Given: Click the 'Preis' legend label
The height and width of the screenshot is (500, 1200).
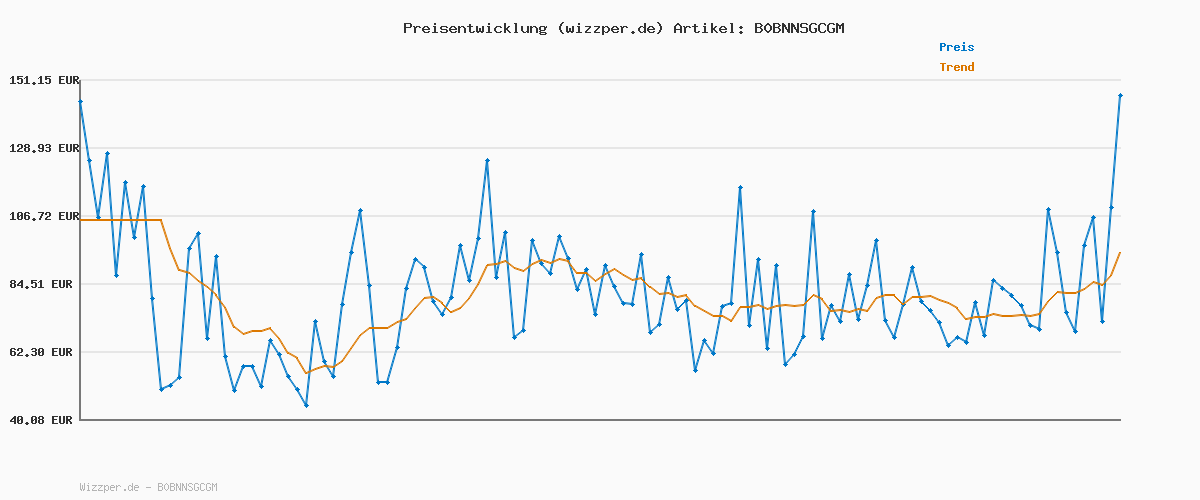Looking at the screenshot, I should pyautogui.click(x=956, y=47).
